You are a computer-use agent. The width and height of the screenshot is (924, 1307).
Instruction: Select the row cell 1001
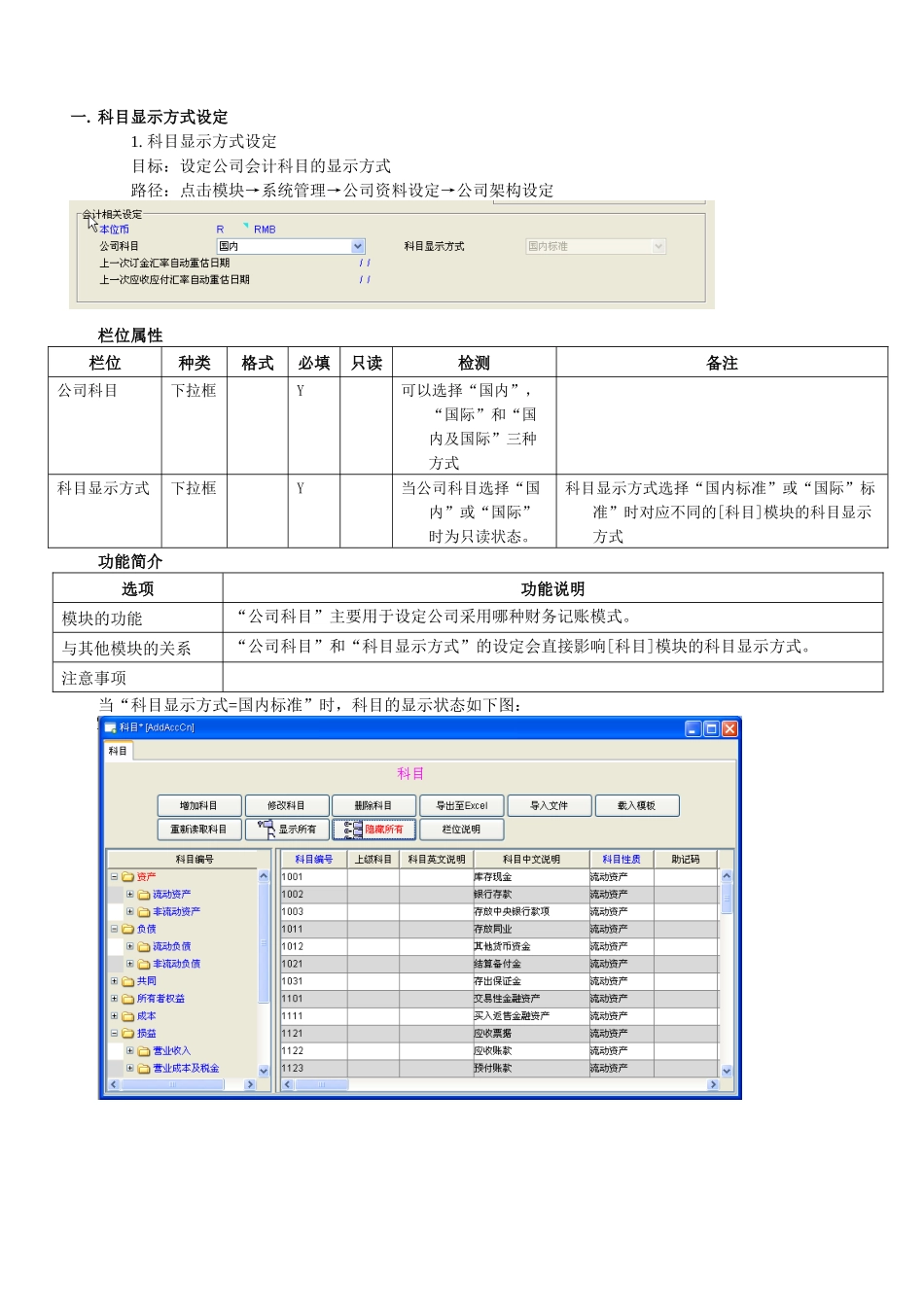[x=313, y=877]
